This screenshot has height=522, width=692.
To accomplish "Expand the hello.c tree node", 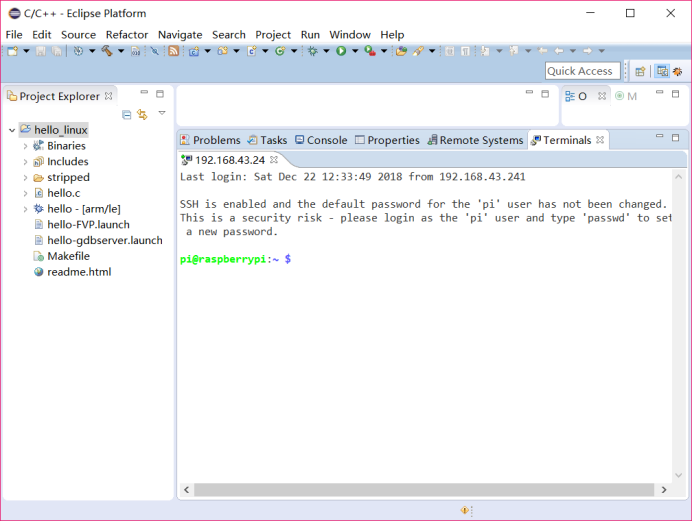I will coord(25,193).
